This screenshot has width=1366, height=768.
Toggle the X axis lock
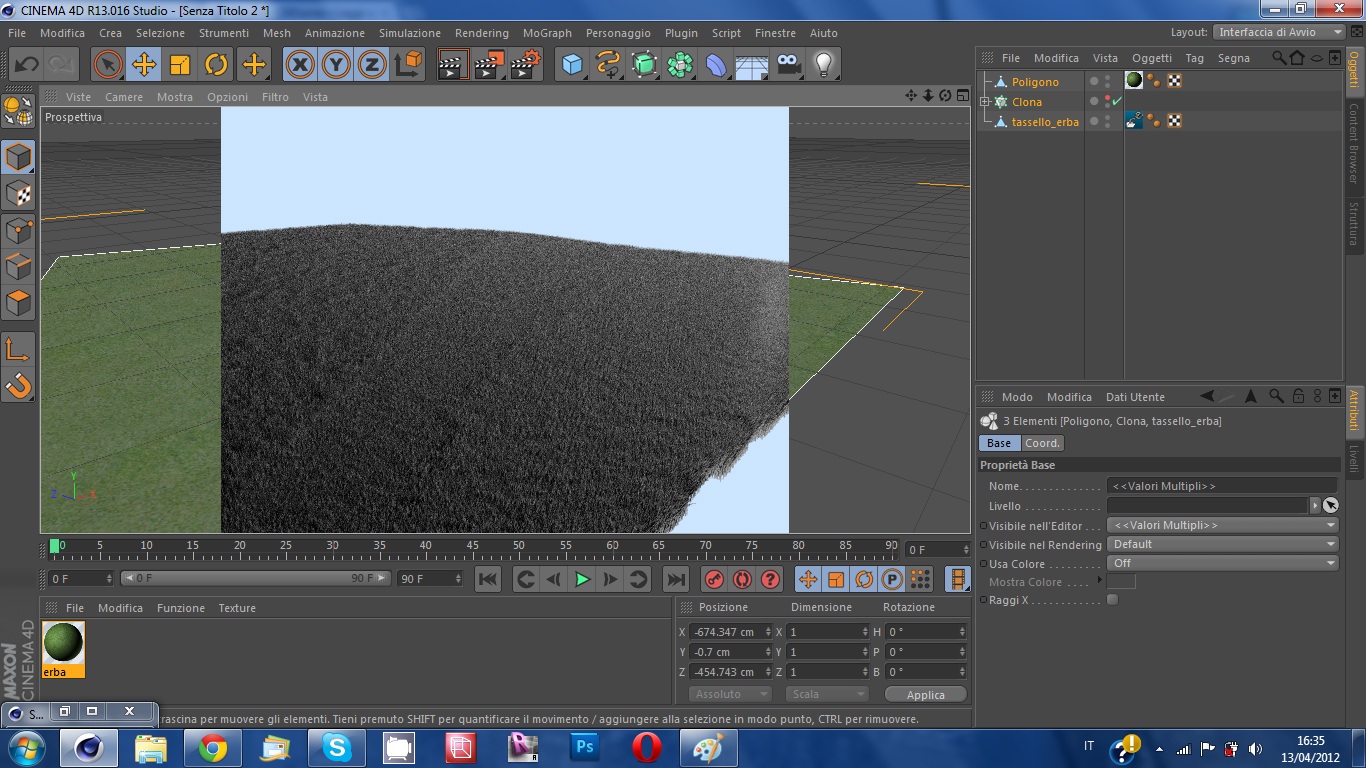tap(300, 65)
